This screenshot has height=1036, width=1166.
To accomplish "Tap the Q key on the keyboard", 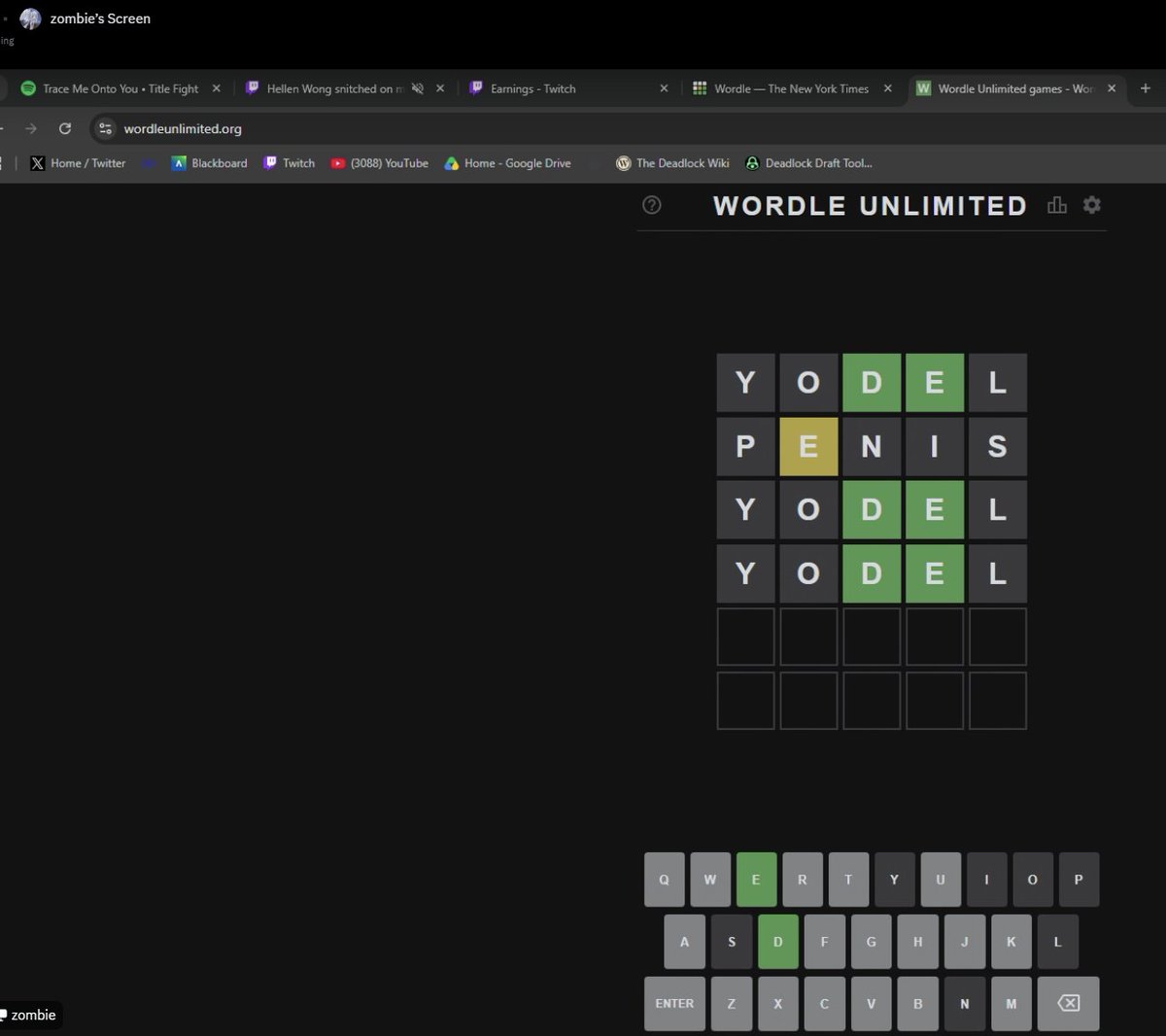I will pos(664,880).
